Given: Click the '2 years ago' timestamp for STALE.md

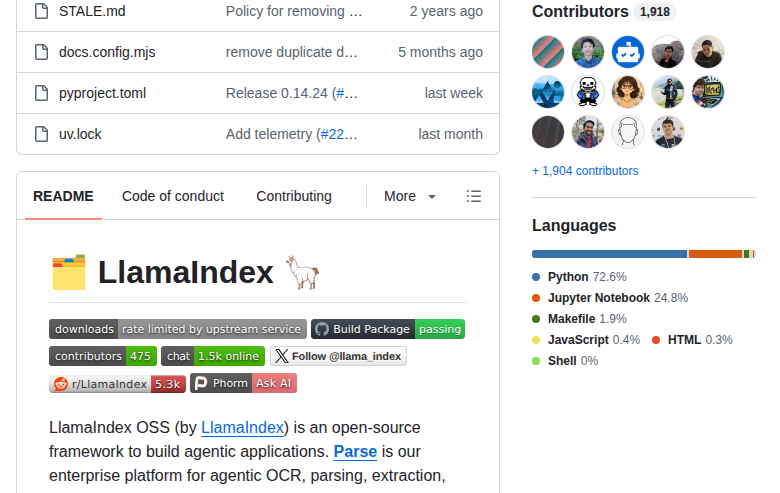Looking at the screenshot, I should [446, 11].
